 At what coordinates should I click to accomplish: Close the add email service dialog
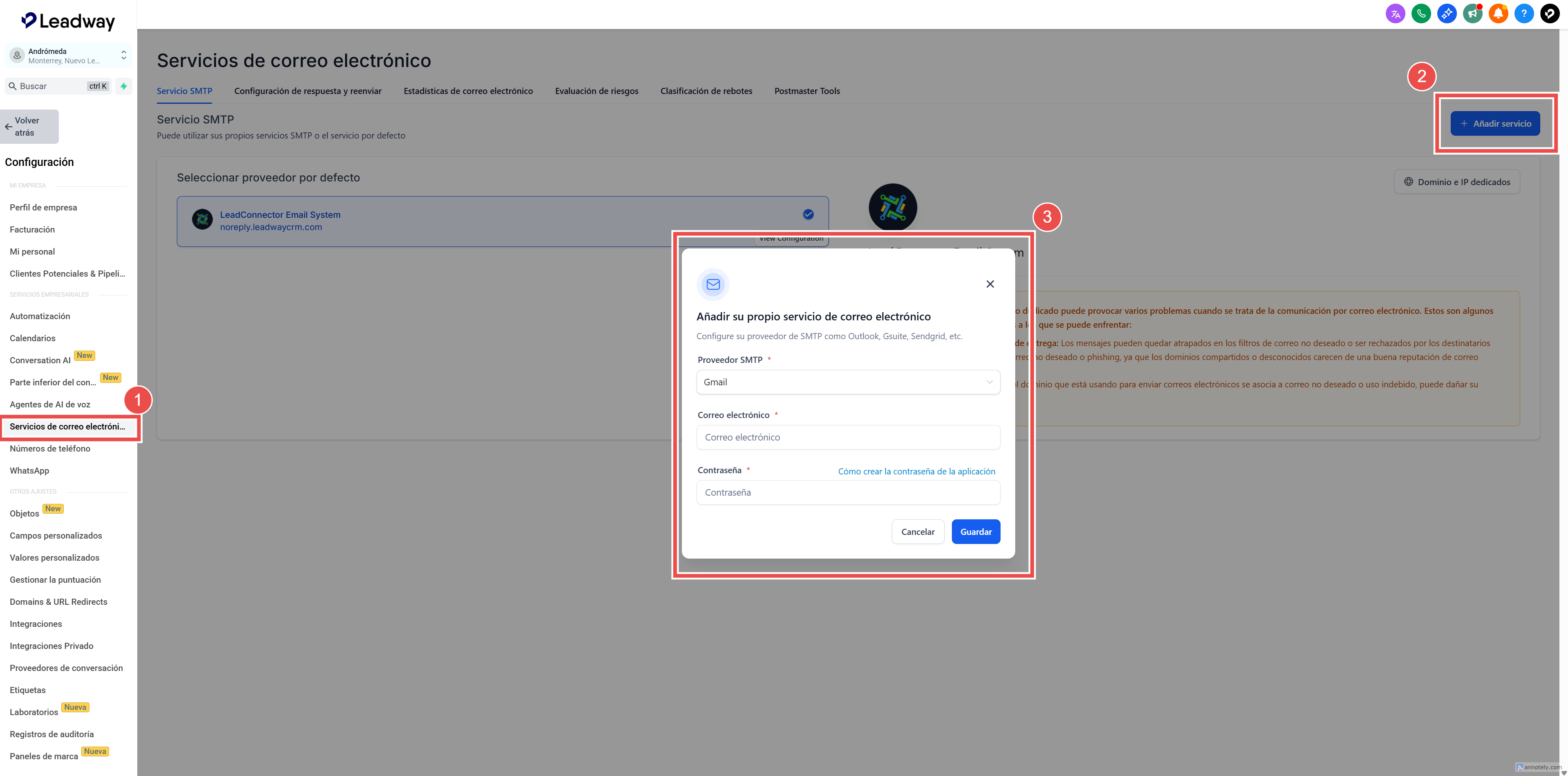pyautogui.click(x=990, y=284)
